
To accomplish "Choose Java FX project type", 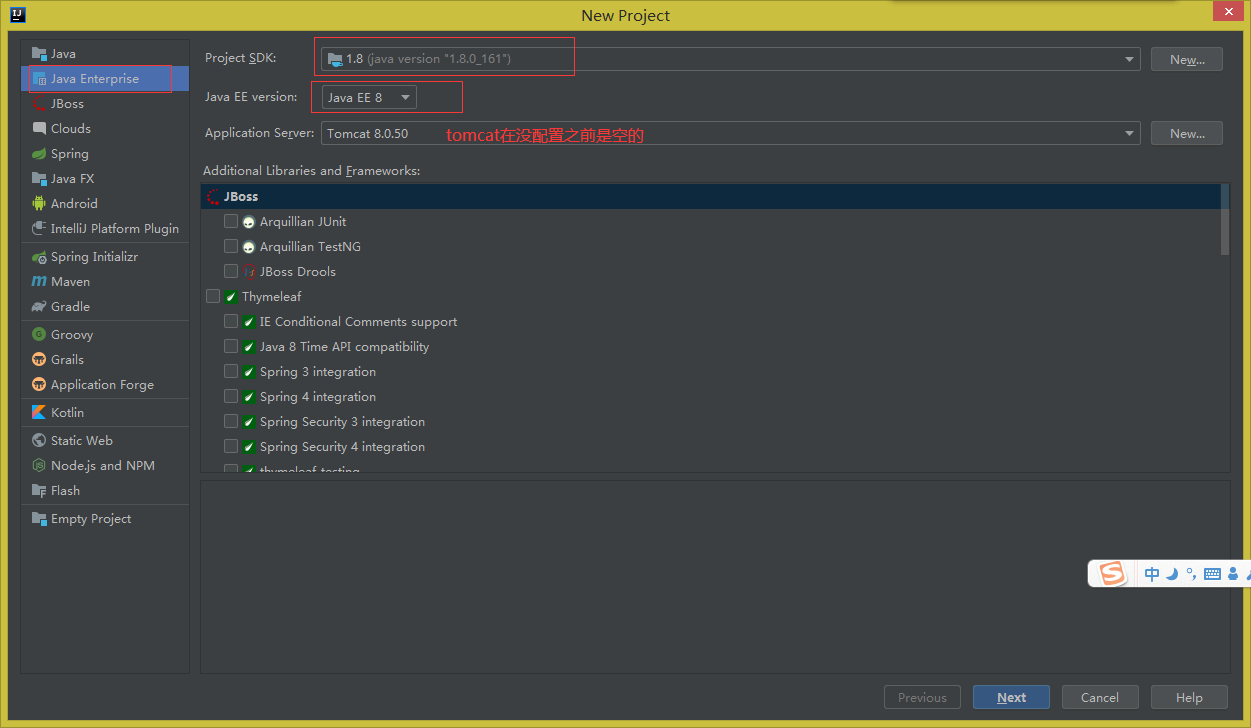I will pyautogui.click(x=105, y=178).
